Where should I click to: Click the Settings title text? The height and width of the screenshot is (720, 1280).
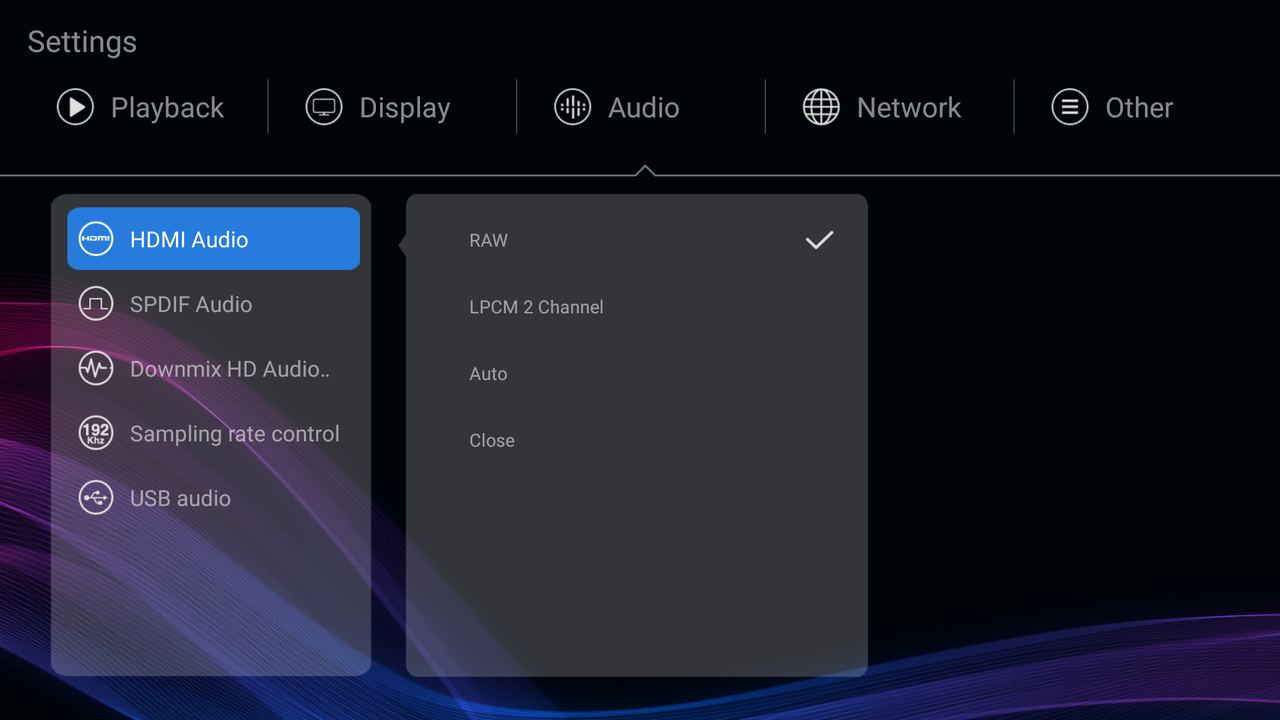coord(82,42)
